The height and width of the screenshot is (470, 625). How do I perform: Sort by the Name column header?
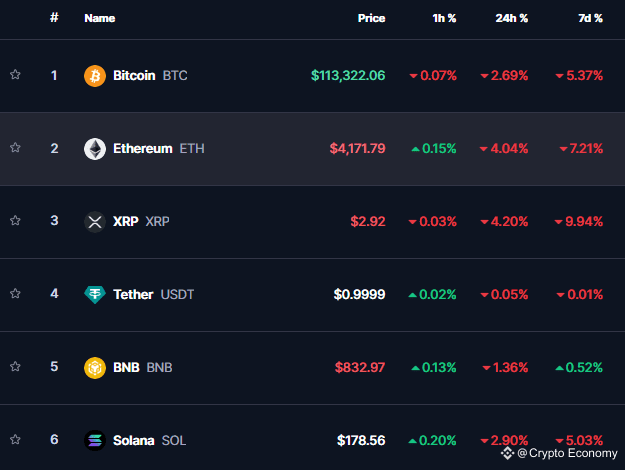100,18
